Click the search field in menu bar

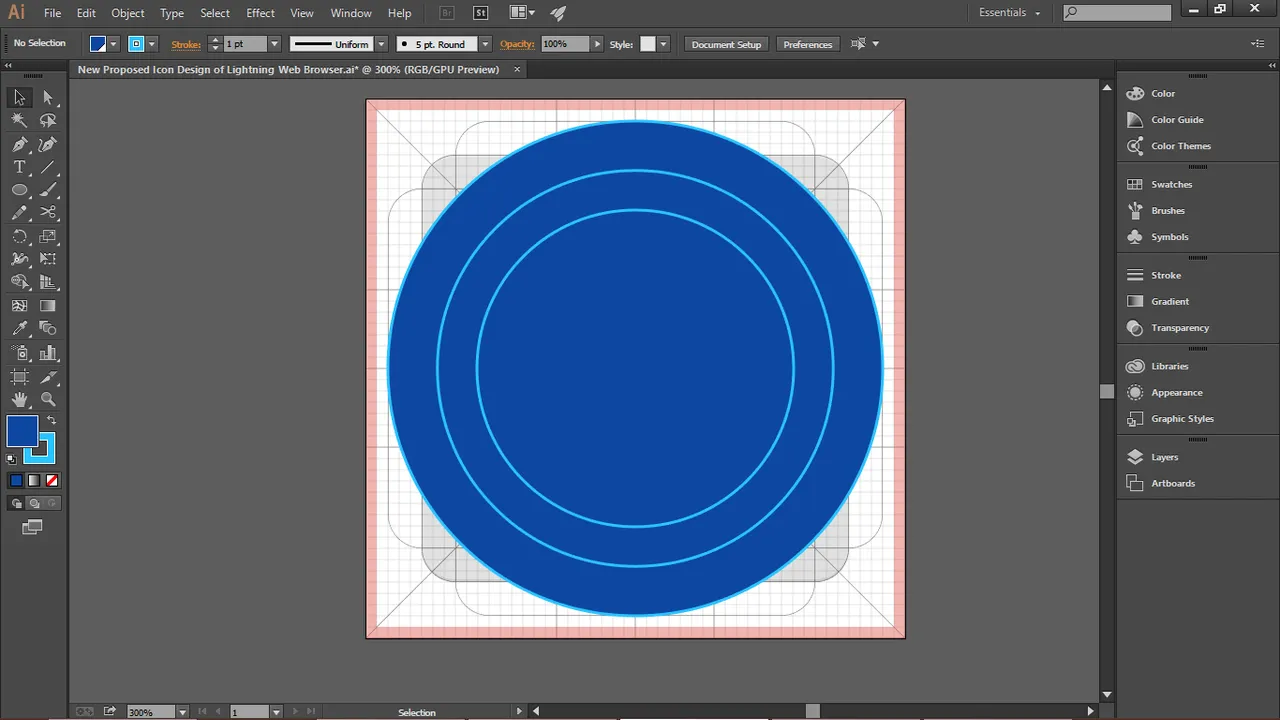point(1117,13)
